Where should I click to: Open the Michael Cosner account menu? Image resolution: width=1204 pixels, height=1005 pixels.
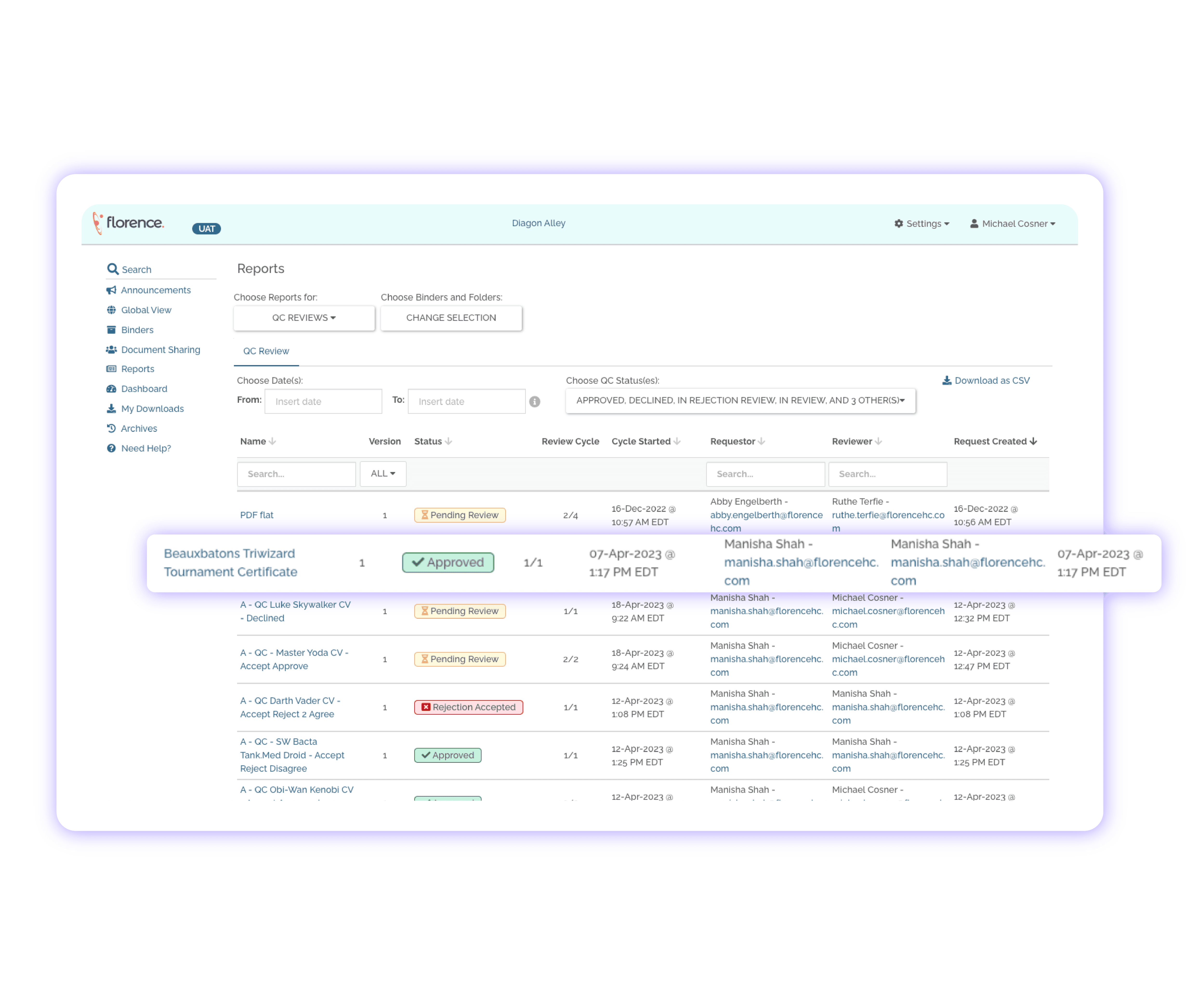click(1013, 223)
